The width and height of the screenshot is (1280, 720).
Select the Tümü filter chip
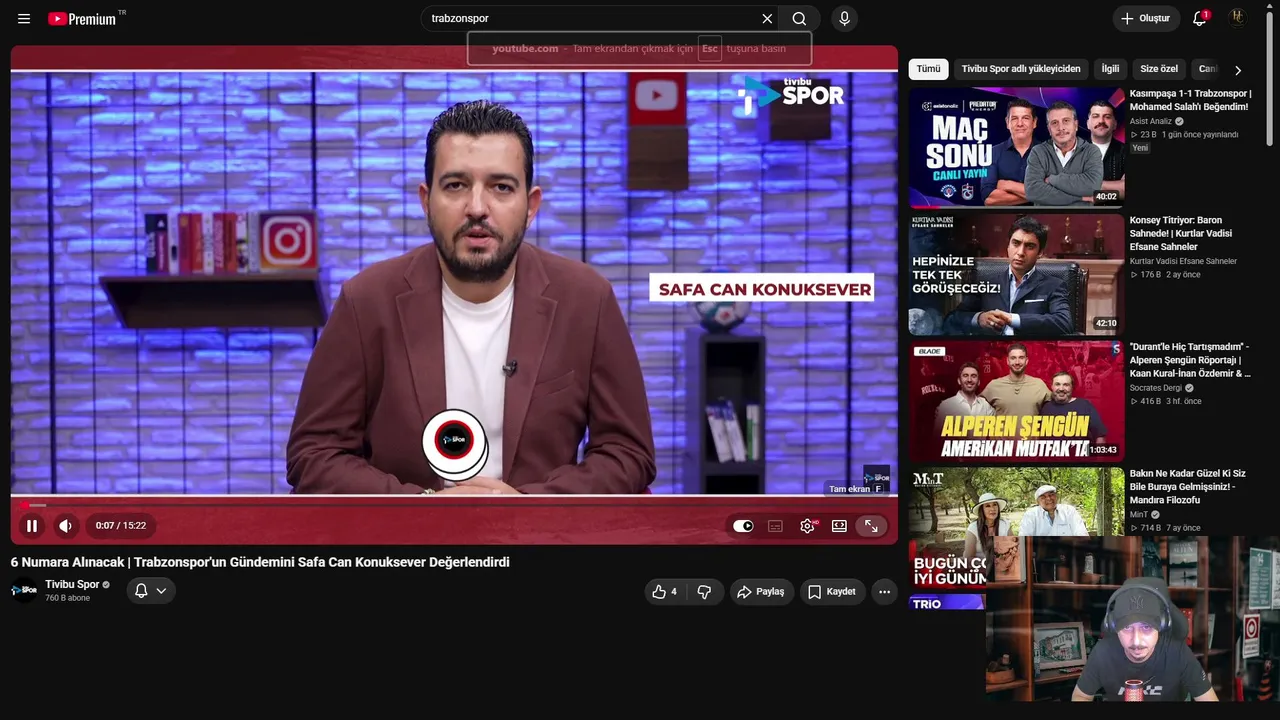pos(929,69)
